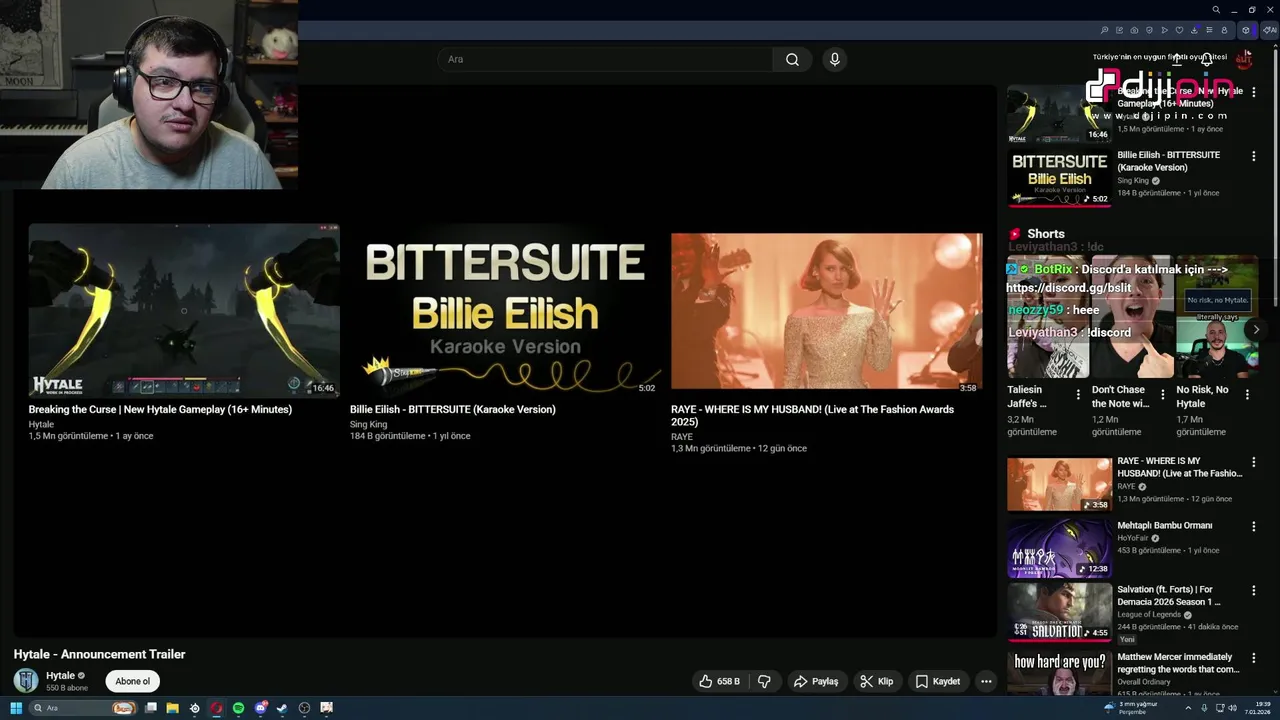1280x720 pixels.
Task: Play Breaking the Curse Hytale Gameplay endscreen thumbnail
Action: (184, 310)
